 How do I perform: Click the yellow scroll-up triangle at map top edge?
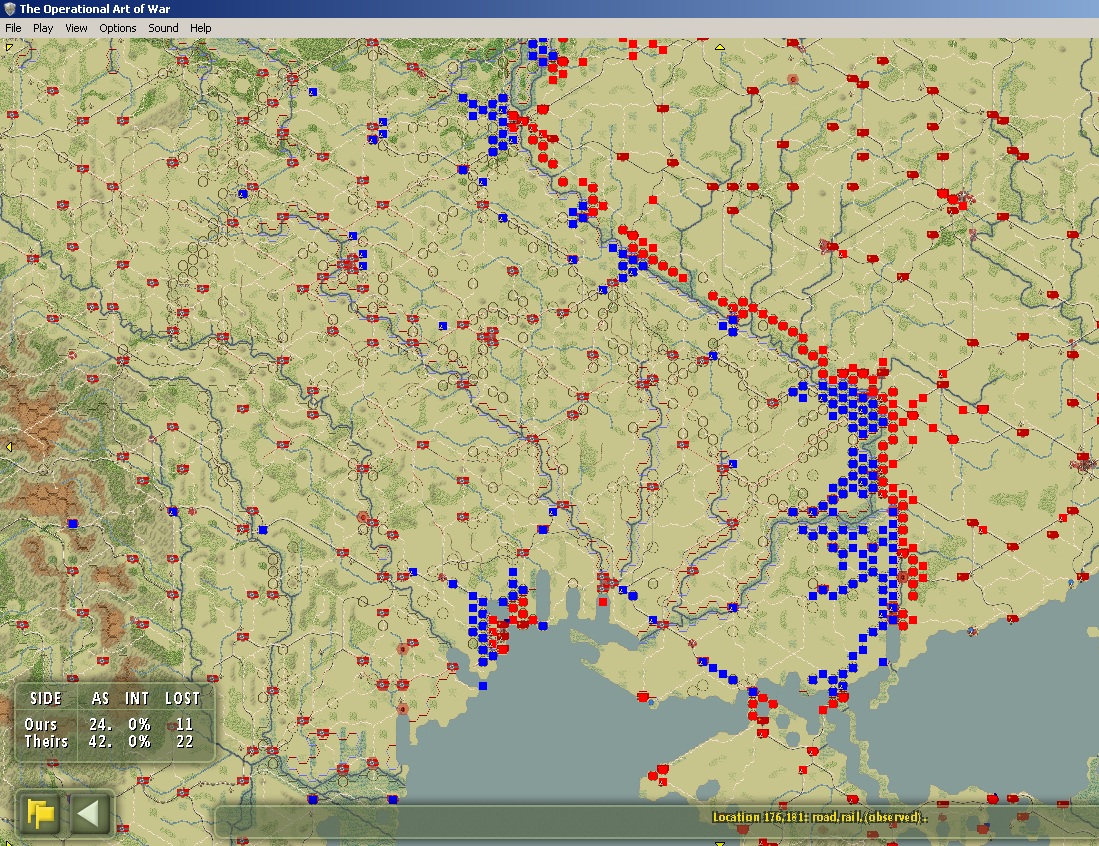719,46
